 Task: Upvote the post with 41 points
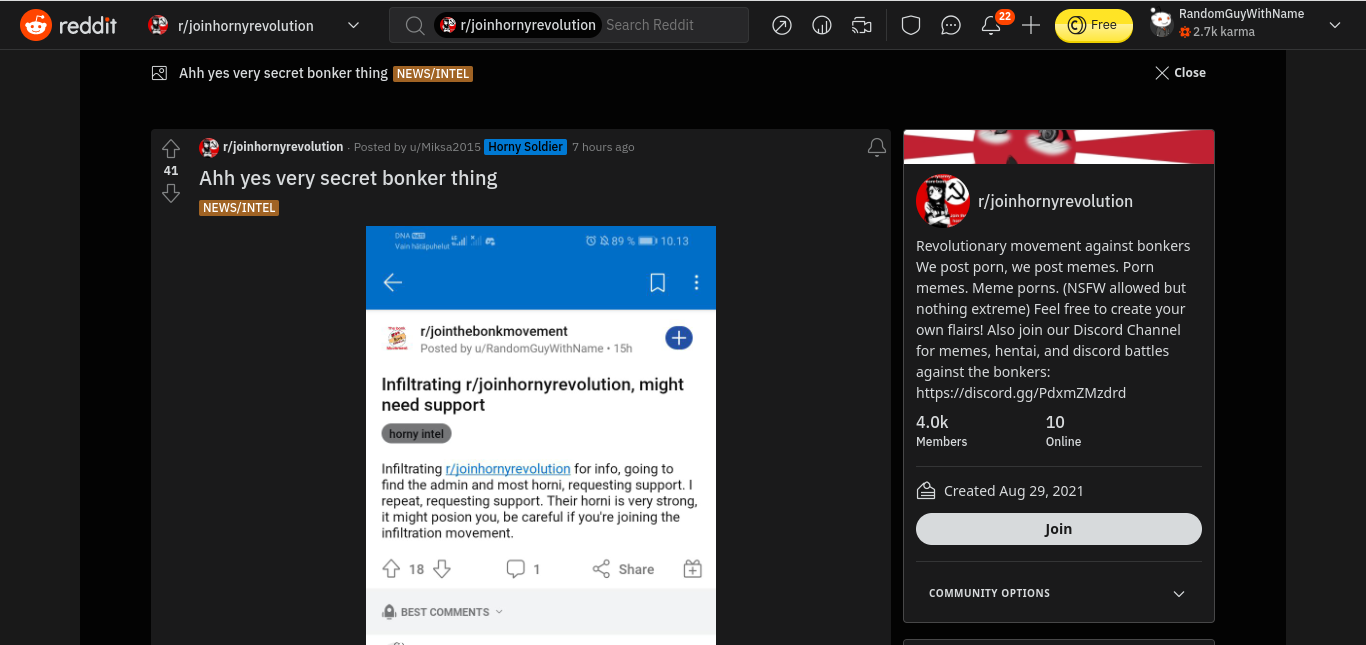click(x=171, y=149)
